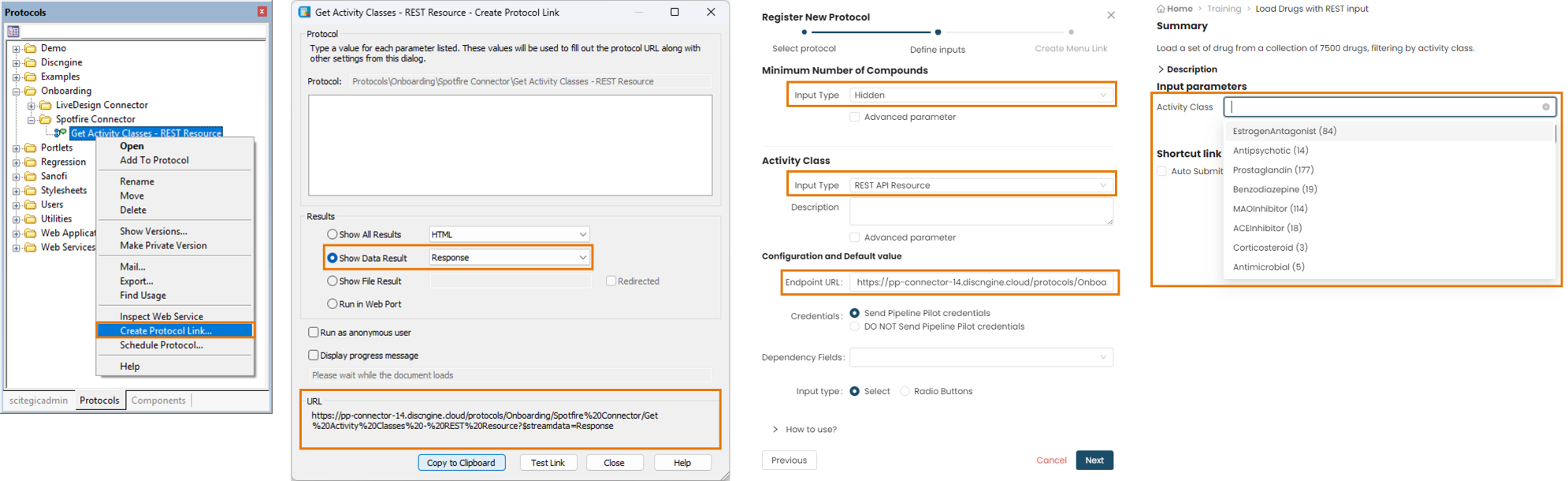This screenshot has width=1568, height=481.
Task: Select the Show Data Result radio button
Action: point(333,258)
